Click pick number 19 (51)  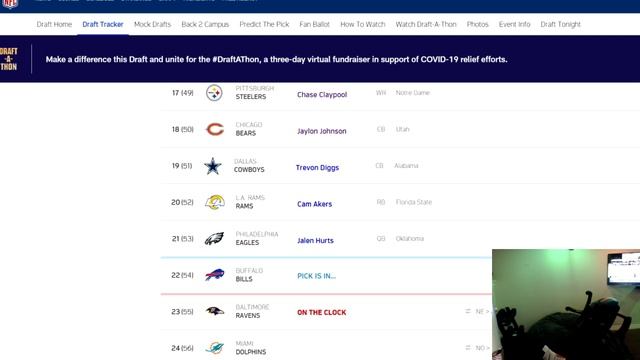pos(182,166)
